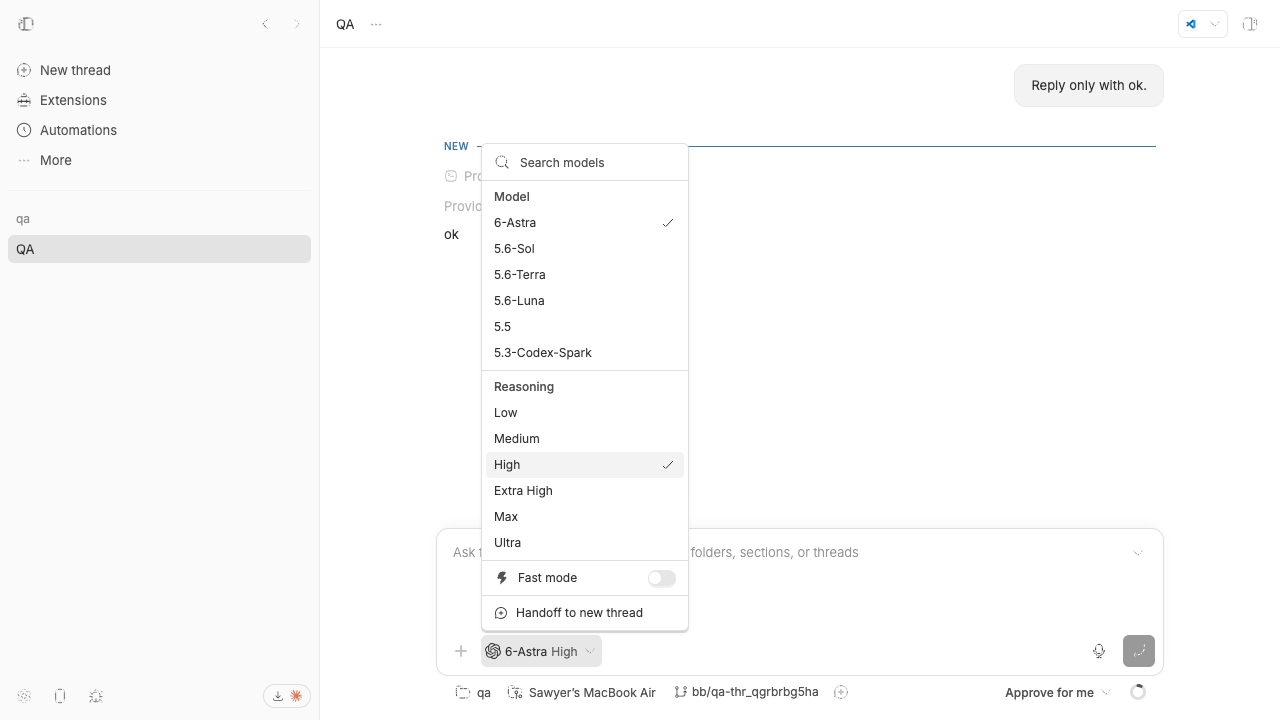Image resolution: width=1280 pixels, height=720 pixels.
Task: Click the context usage ring indicator
Action: click(1138, 692)
